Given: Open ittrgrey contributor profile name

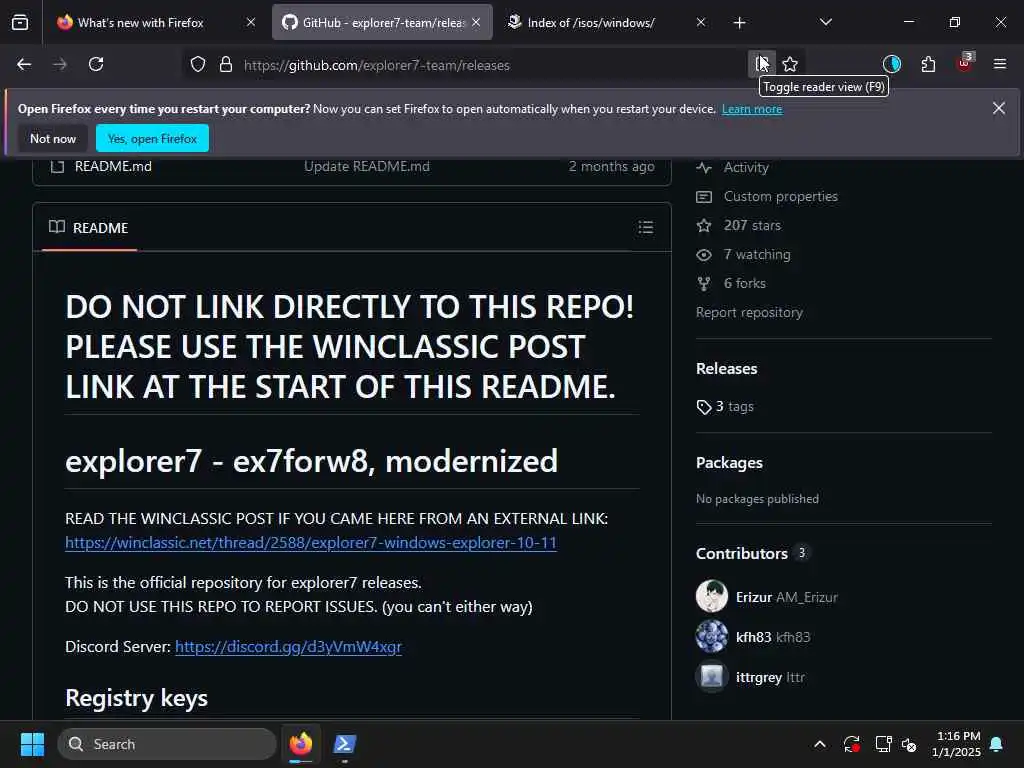Looking at the screenshot, I should point(758,677).
